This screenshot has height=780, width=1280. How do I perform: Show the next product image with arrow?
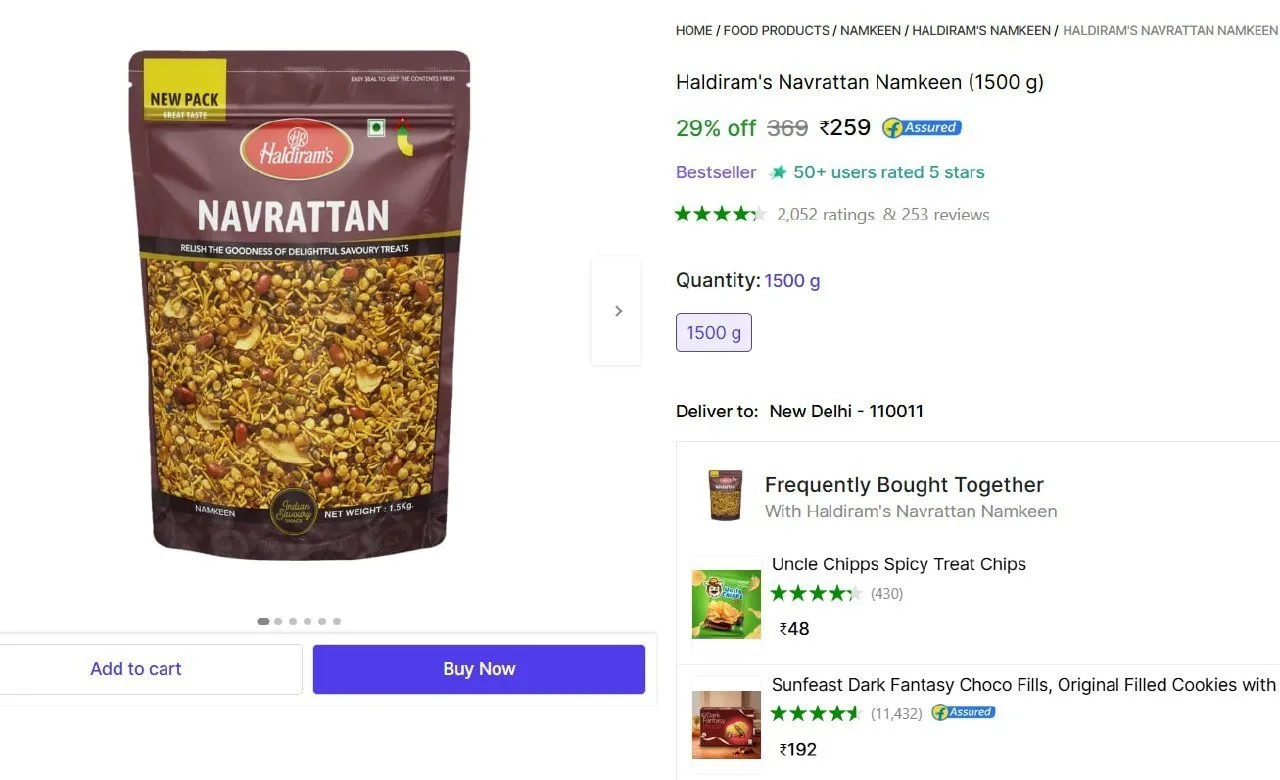point(617,311)
